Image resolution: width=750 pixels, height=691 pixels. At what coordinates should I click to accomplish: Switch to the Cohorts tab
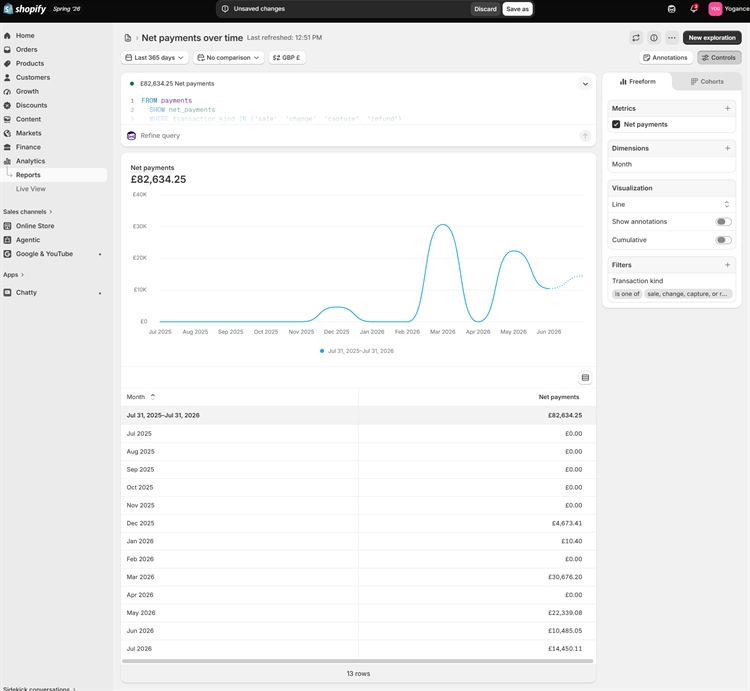pyautogui.click(x=707, y=82)
